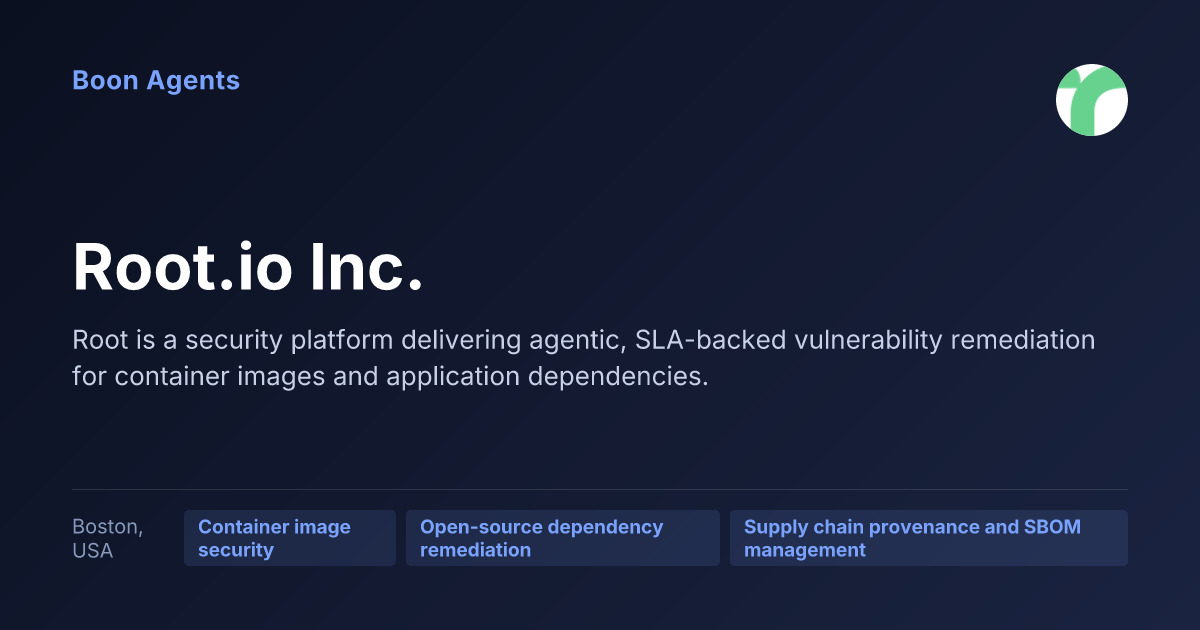Select the Root.io Inc. heading
Viewport: 1200px width, 630px height.
pyautogui.click(x=248, y=267)
